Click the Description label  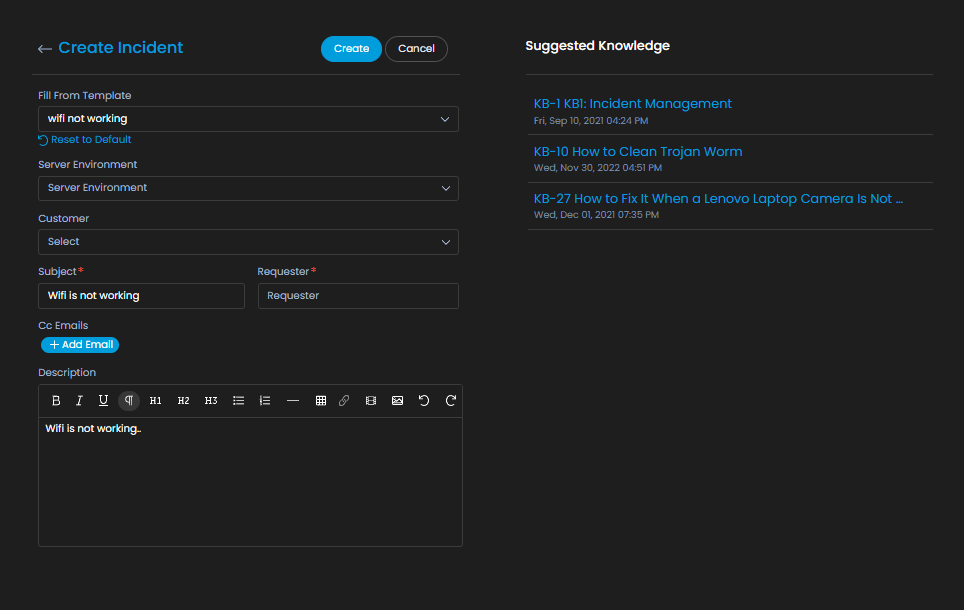[67, 373]
